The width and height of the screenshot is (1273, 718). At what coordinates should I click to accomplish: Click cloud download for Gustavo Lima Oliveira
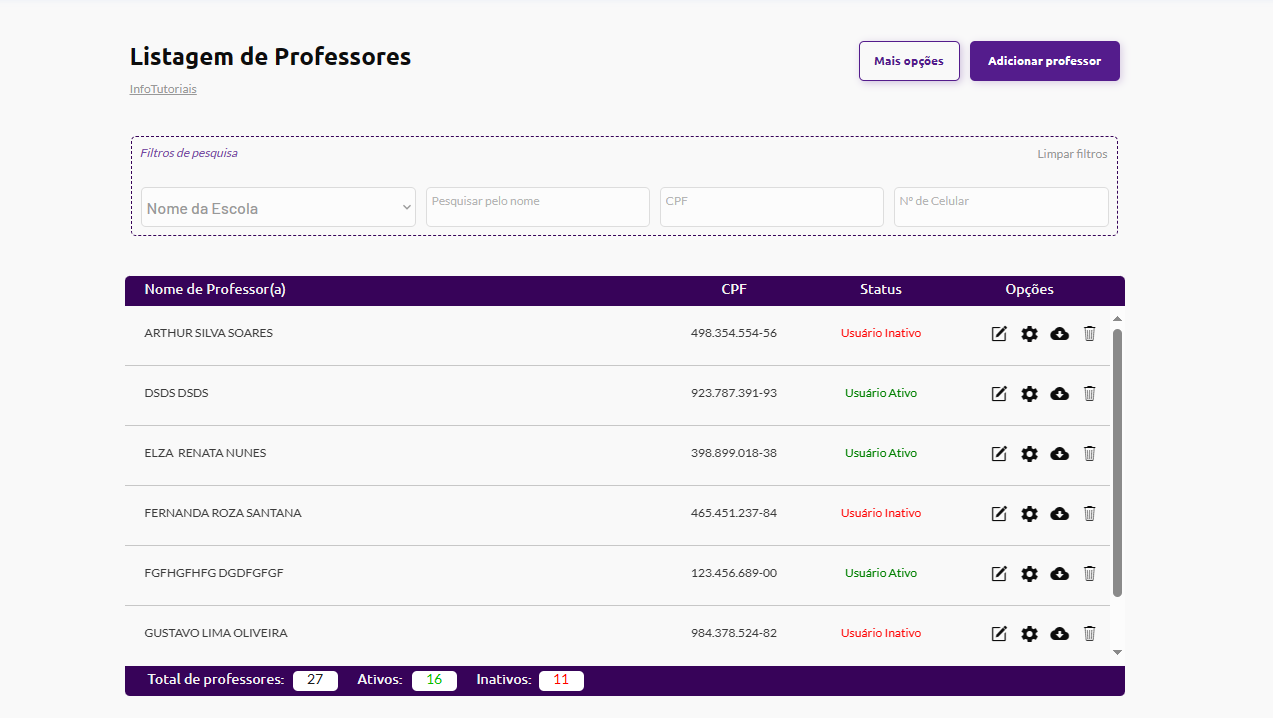coord(1060,634)
